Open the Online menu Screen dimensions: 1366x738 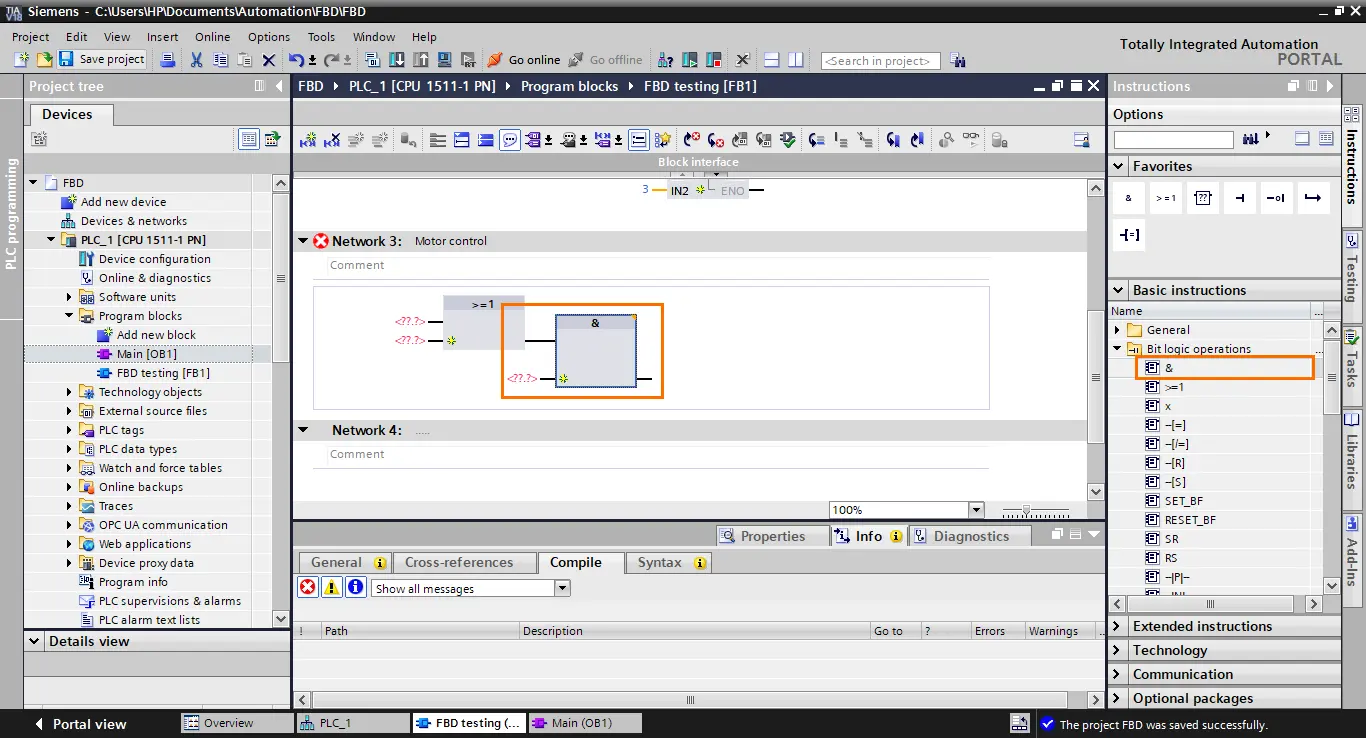pos(212,37)
